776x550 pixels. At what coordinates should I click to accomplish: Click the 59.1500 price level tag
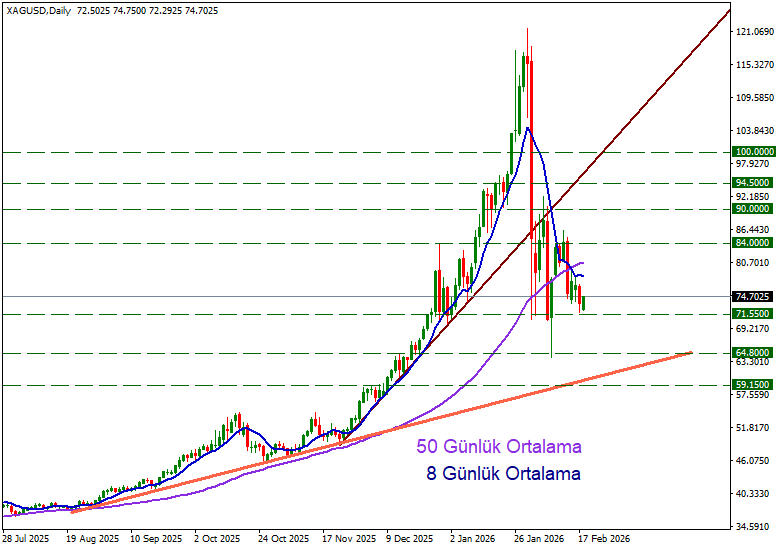pyautogui.click(x=752, y=385)
